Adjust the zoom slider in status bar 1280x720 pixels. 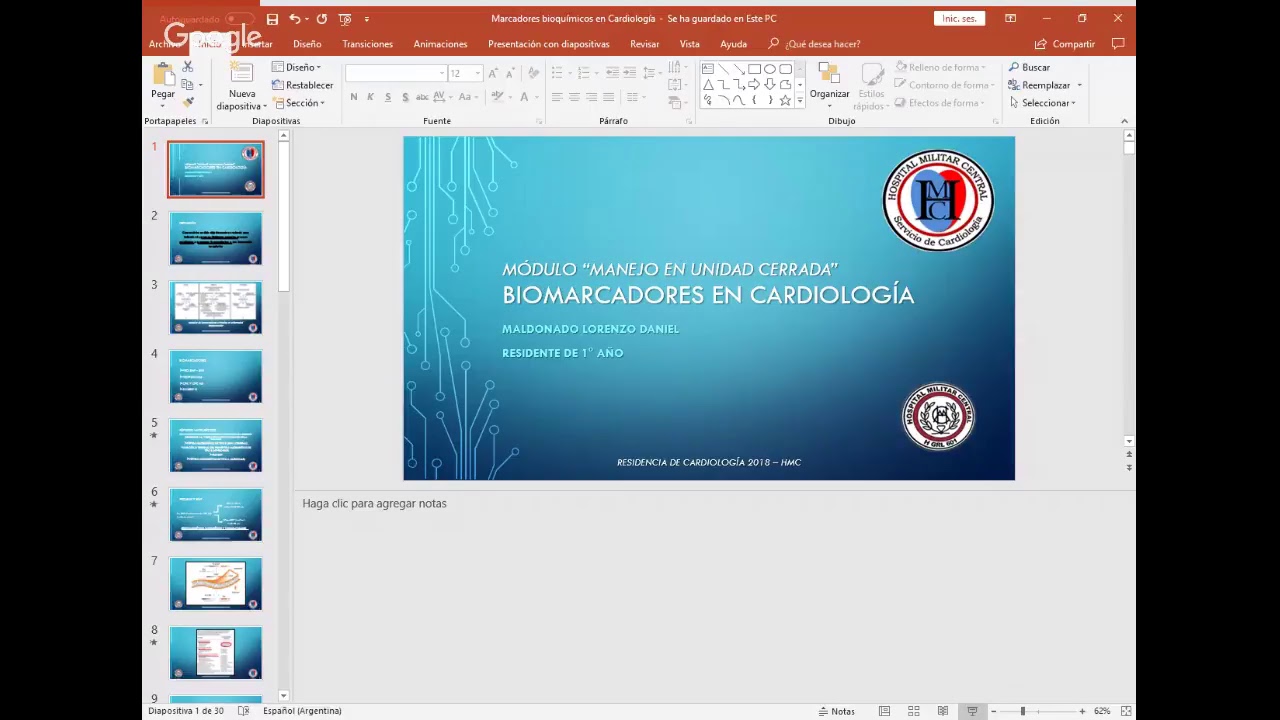[1022, 711]
